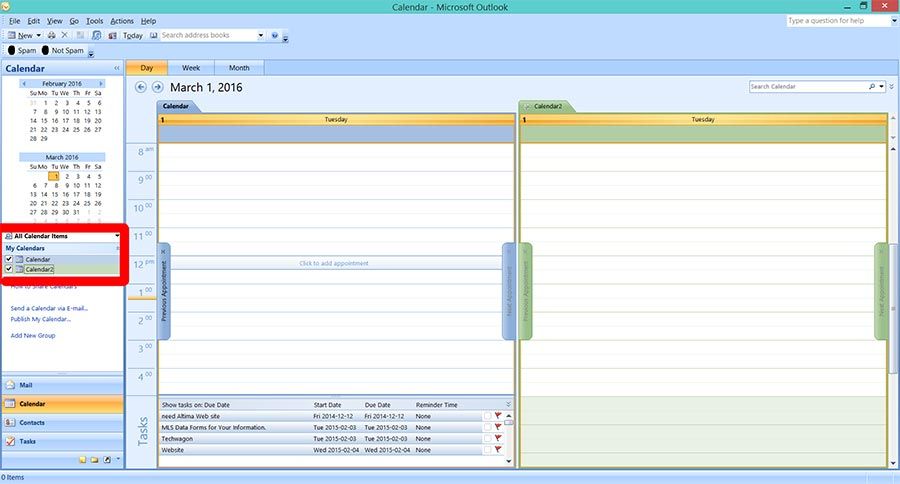Click the Shortcuts icon in navigation footer
This screenshot has width=900, height=484.
[107, 460]
